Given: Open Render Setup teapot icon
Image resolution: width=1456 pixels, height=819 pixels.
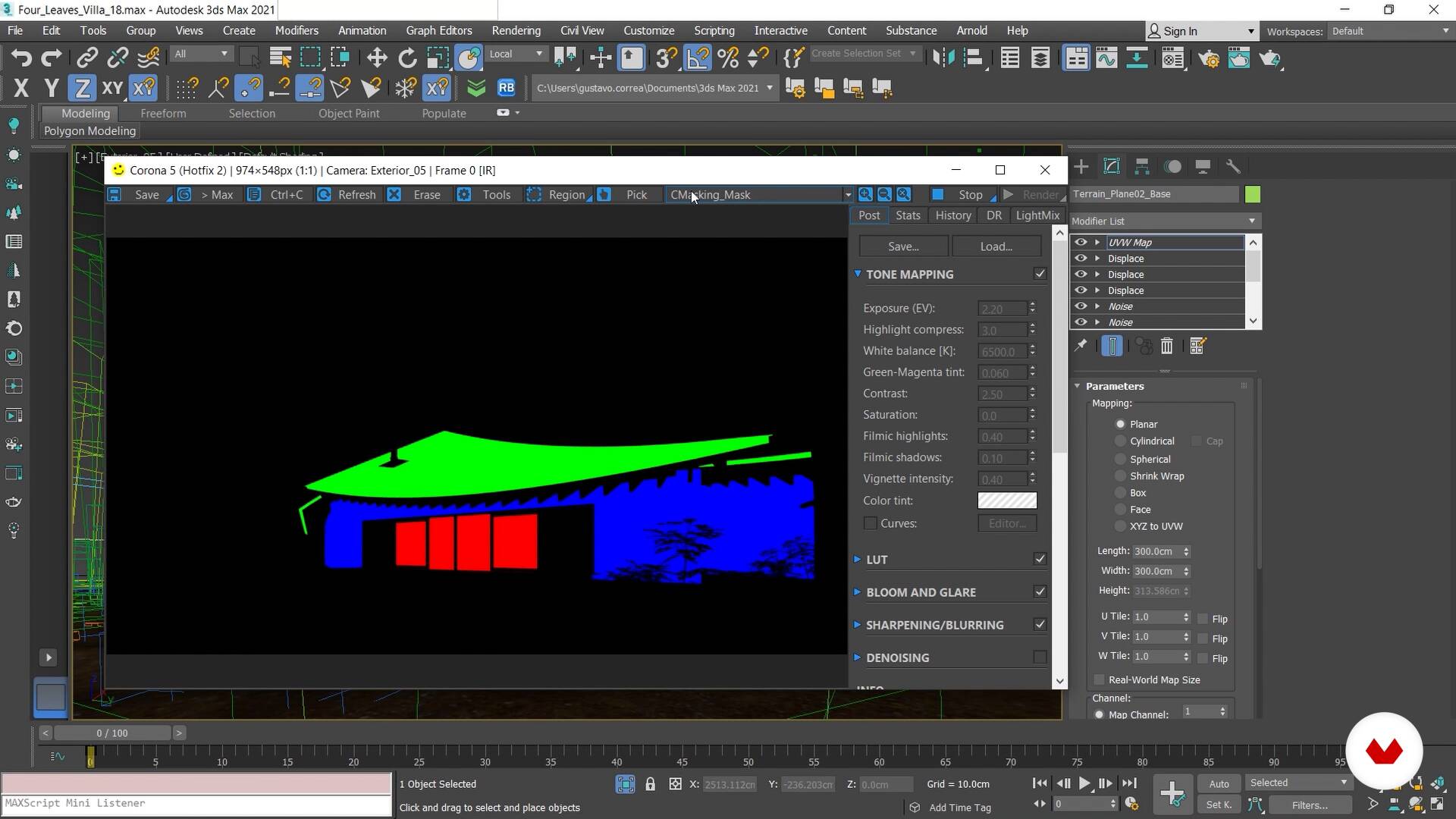Looking at the screenshot, I should pyautogui.click(x=1210, y=58).
